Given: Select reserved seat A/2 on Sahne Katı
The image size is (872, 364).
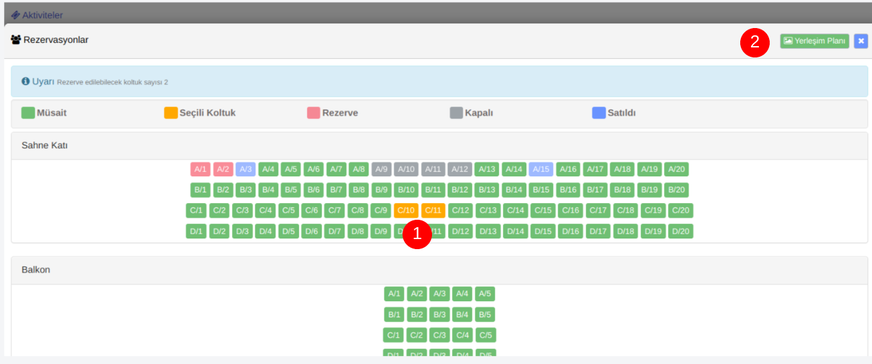Looking at the screenshot, I should pyautogui.click(x=223, y=169).
